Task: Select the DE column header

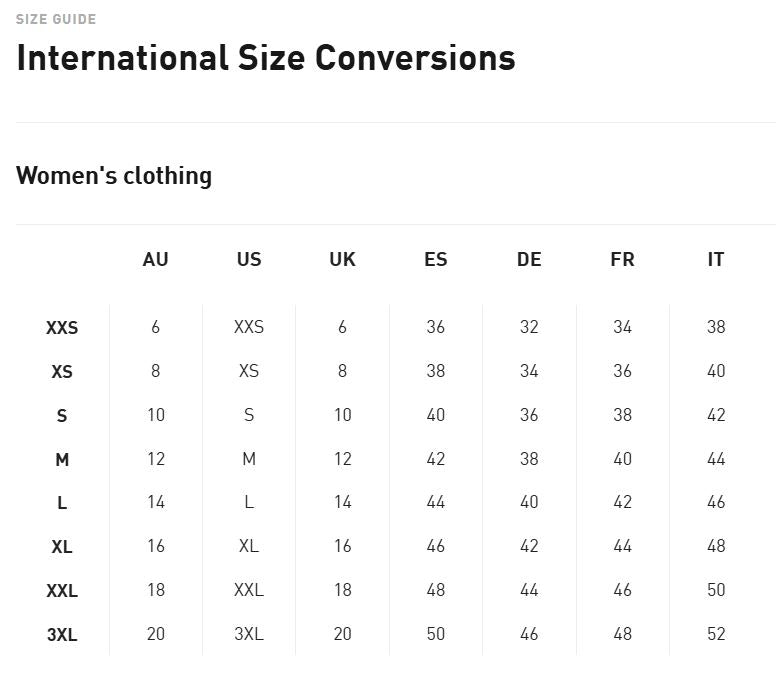Action: click(x=529, y=260)
